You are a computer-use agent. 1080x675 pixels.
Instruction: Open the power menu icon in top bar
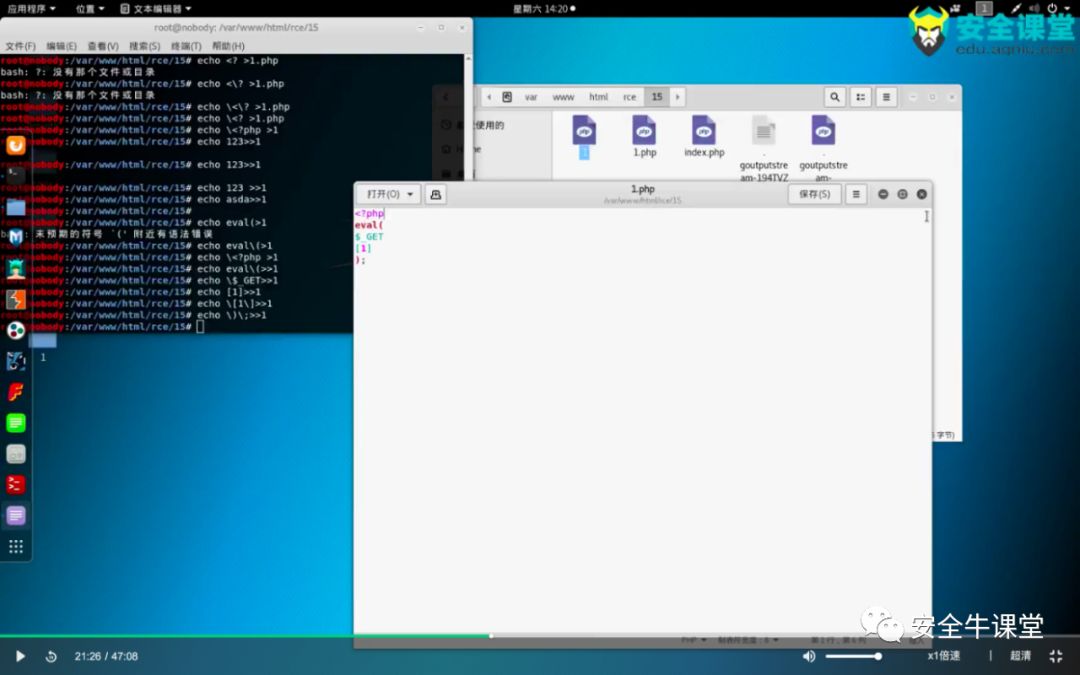point(1054,8)
